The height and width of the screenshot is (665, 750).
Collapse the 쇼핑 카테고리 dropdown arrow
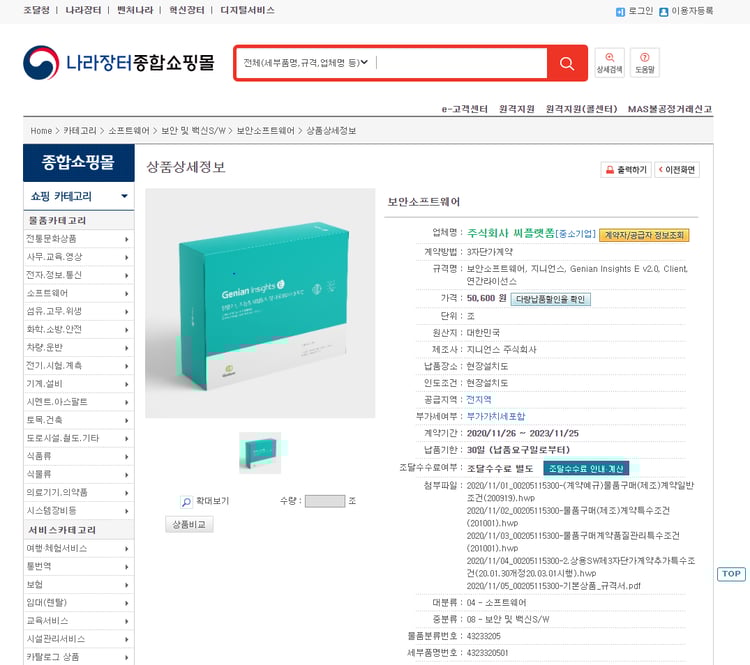click(x=124, y=196)
